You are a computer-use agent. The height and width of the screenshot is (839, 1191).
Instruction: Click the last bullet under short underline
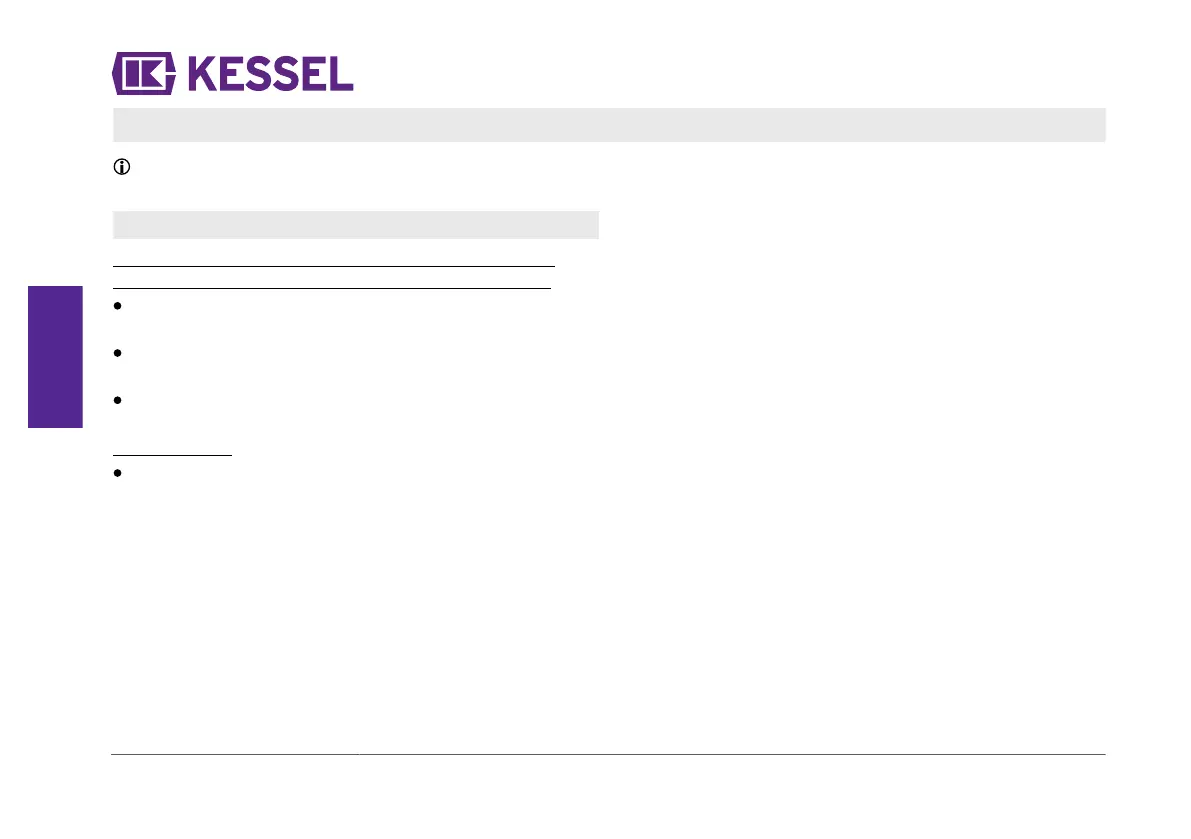(118, 473)
